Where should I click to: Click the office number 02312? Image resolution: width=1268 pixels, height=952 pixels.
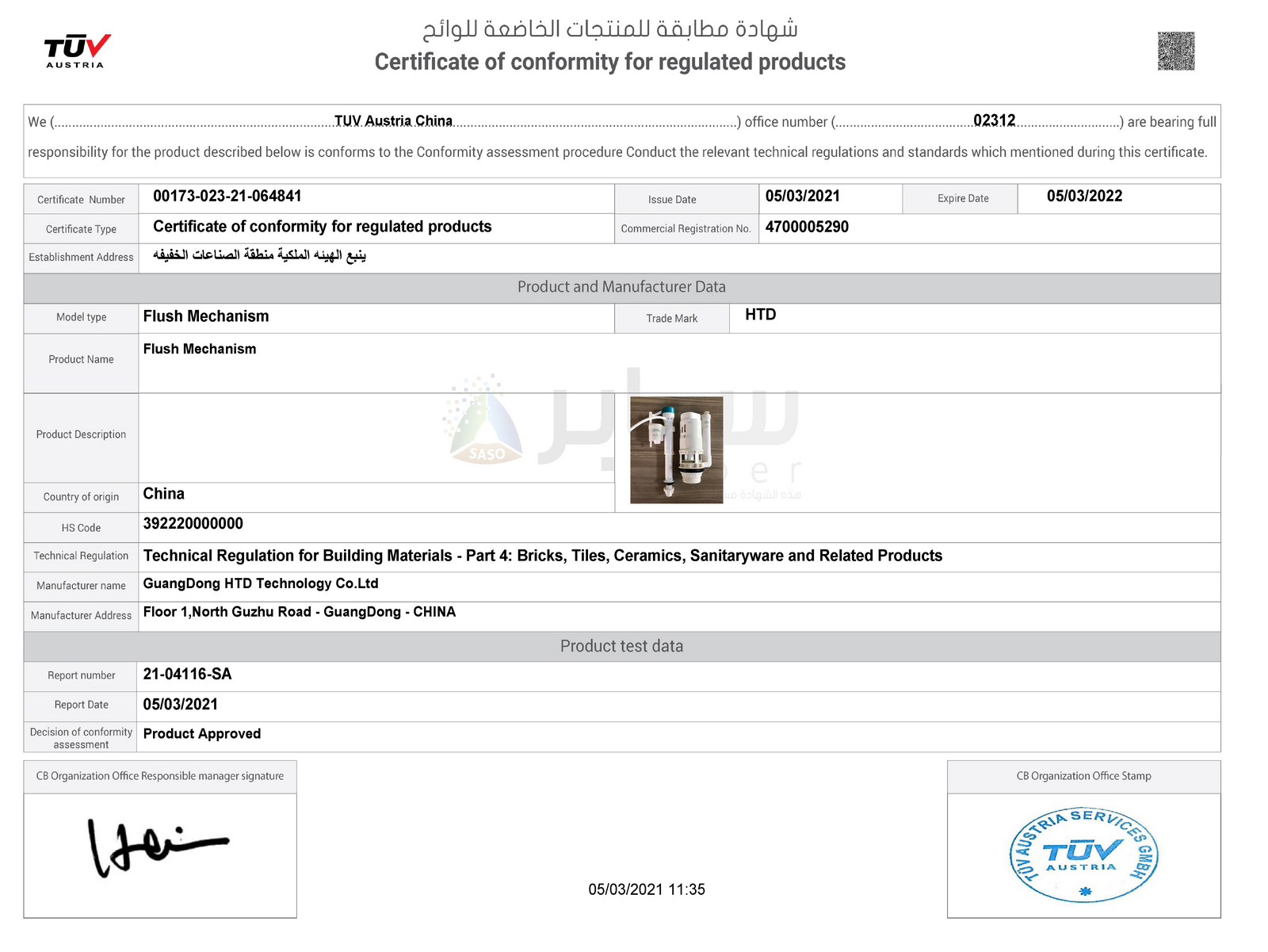pos(994,120)
